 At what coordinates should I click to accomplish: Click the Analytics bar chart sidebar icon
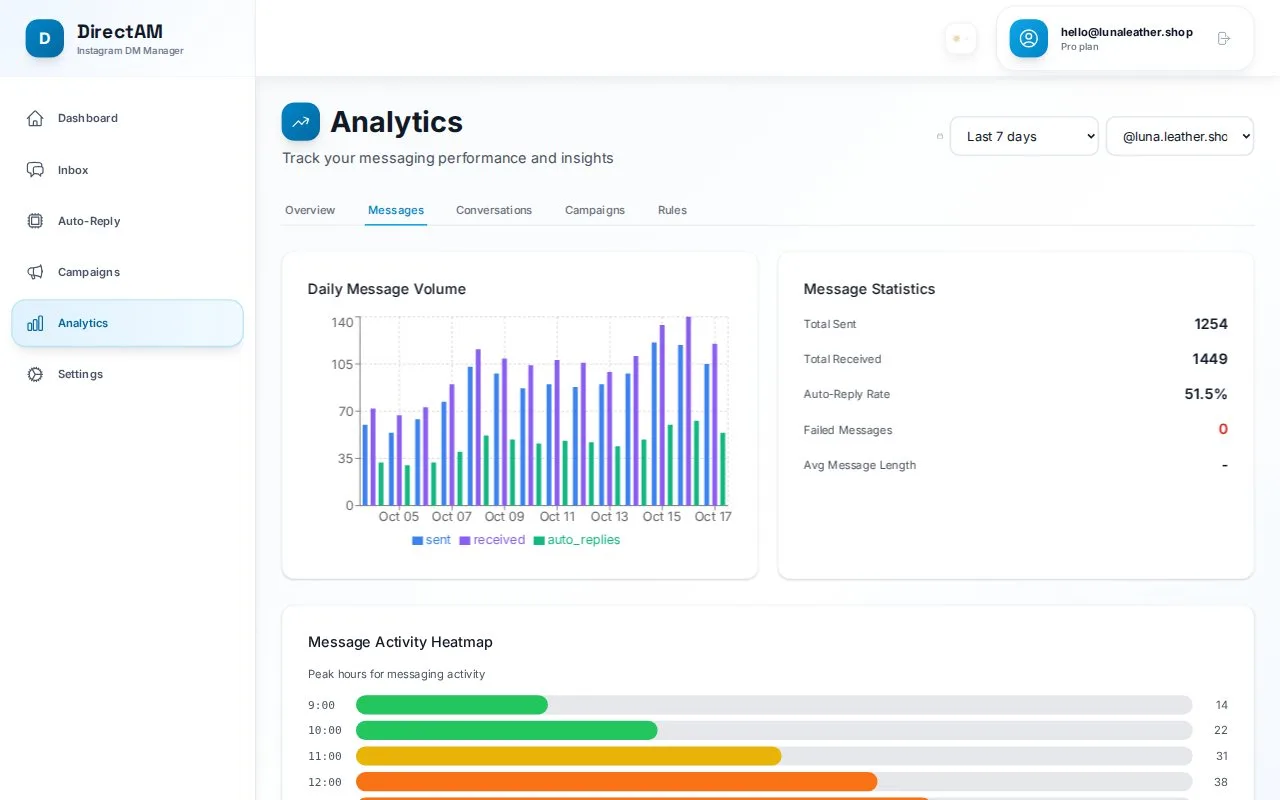[x=35, y=323]
